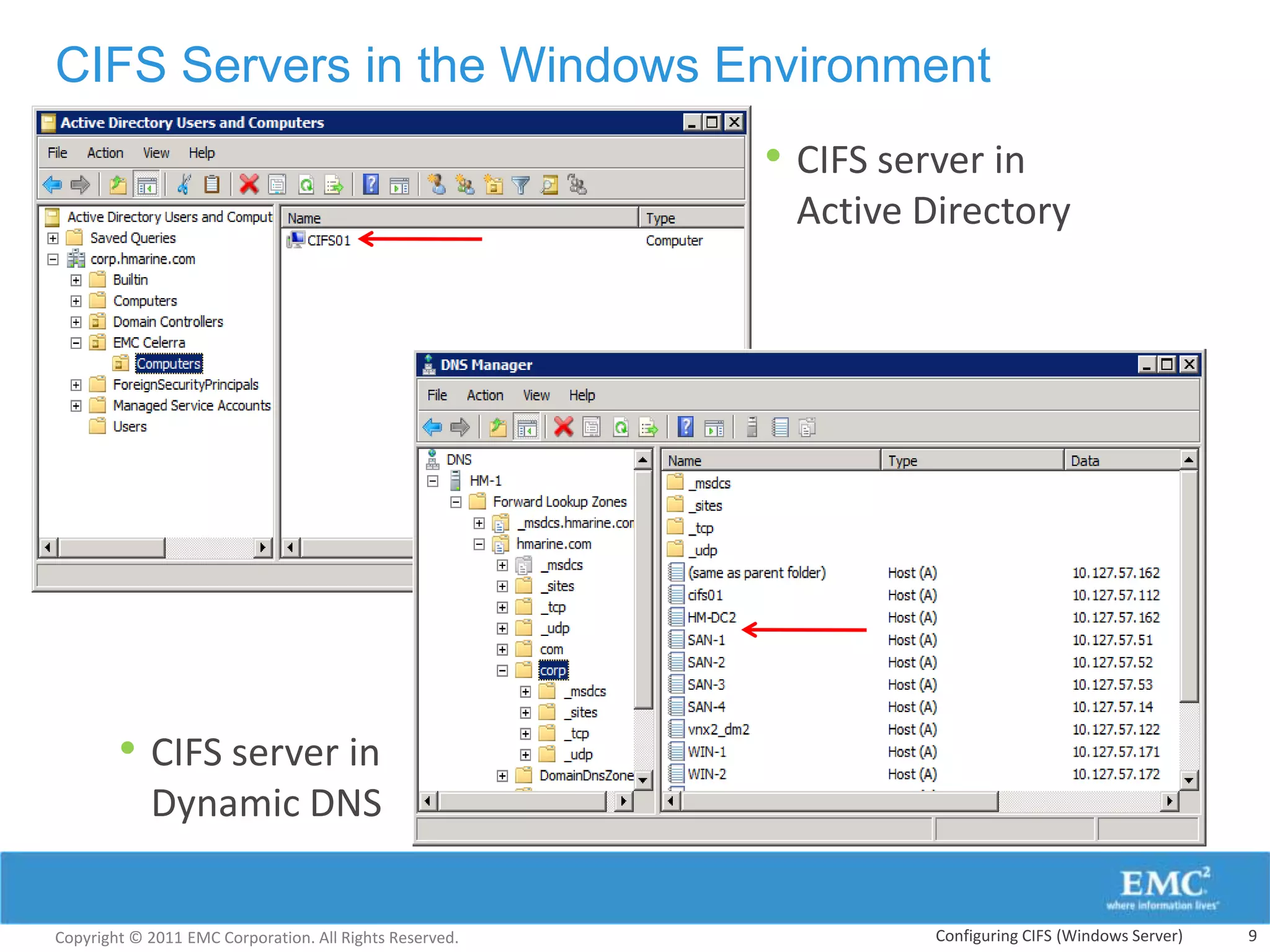Collapse the corp.hmarine.com domain node

(53, 260)
